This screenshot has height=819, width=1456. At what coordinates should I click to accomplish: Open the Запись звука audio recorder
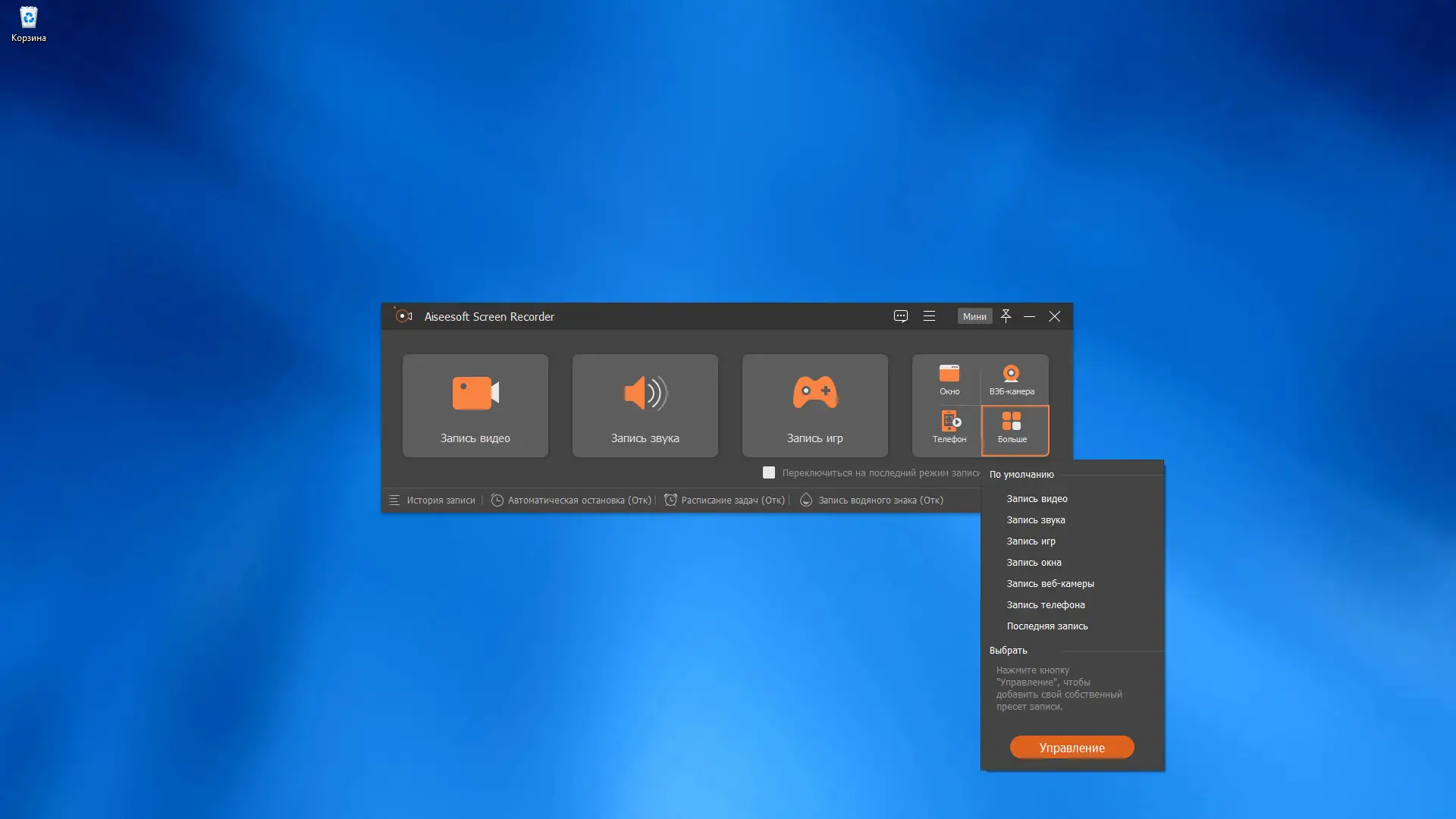coord(644,406)
